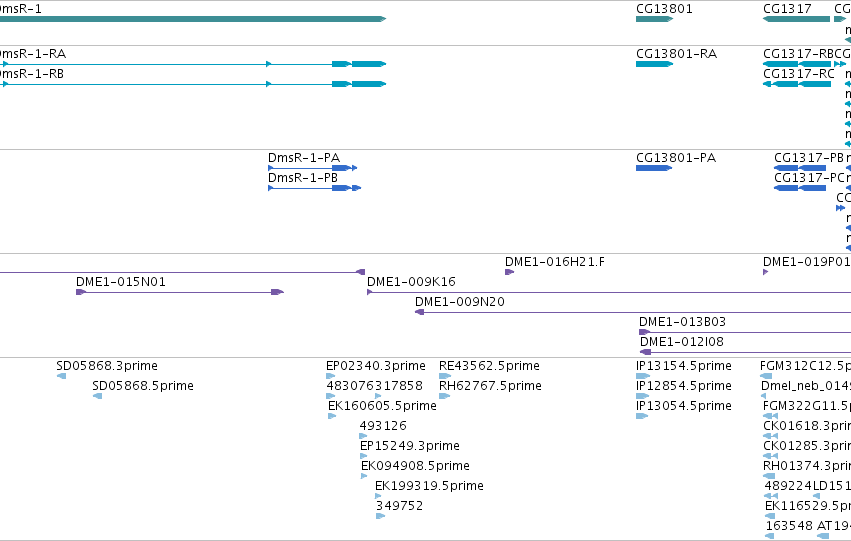Click feature 483076317858

[331, 396]
